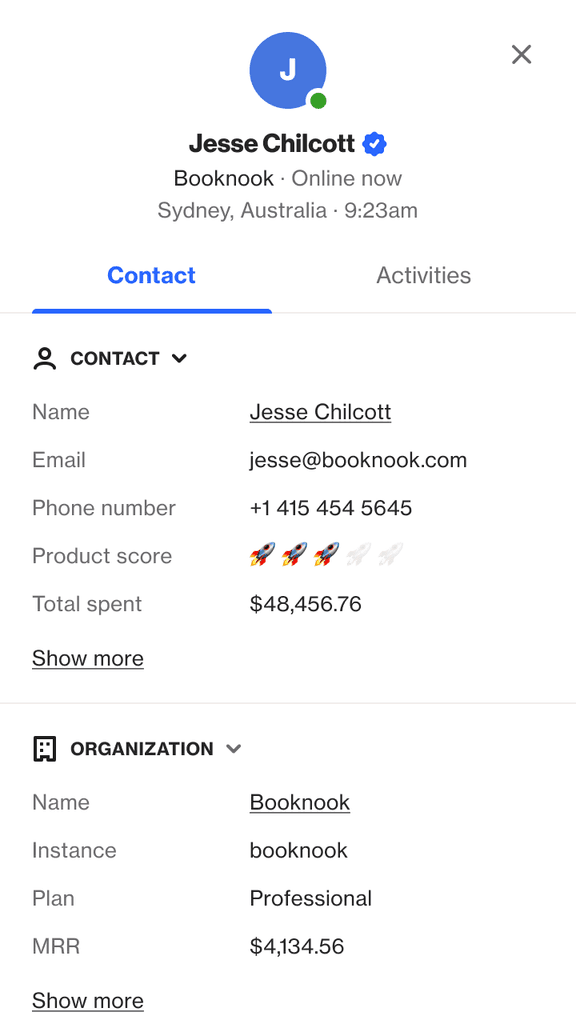Open the Booknook organization link
This screenshot has width=576, height=1024.
(300, 802)
